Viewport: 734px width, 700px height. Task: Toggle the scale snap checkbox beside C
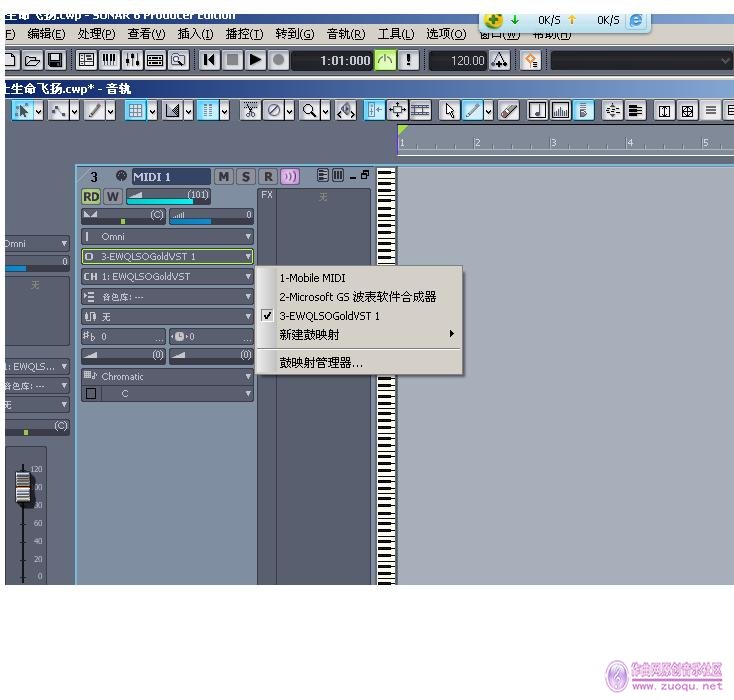[91, 394]
